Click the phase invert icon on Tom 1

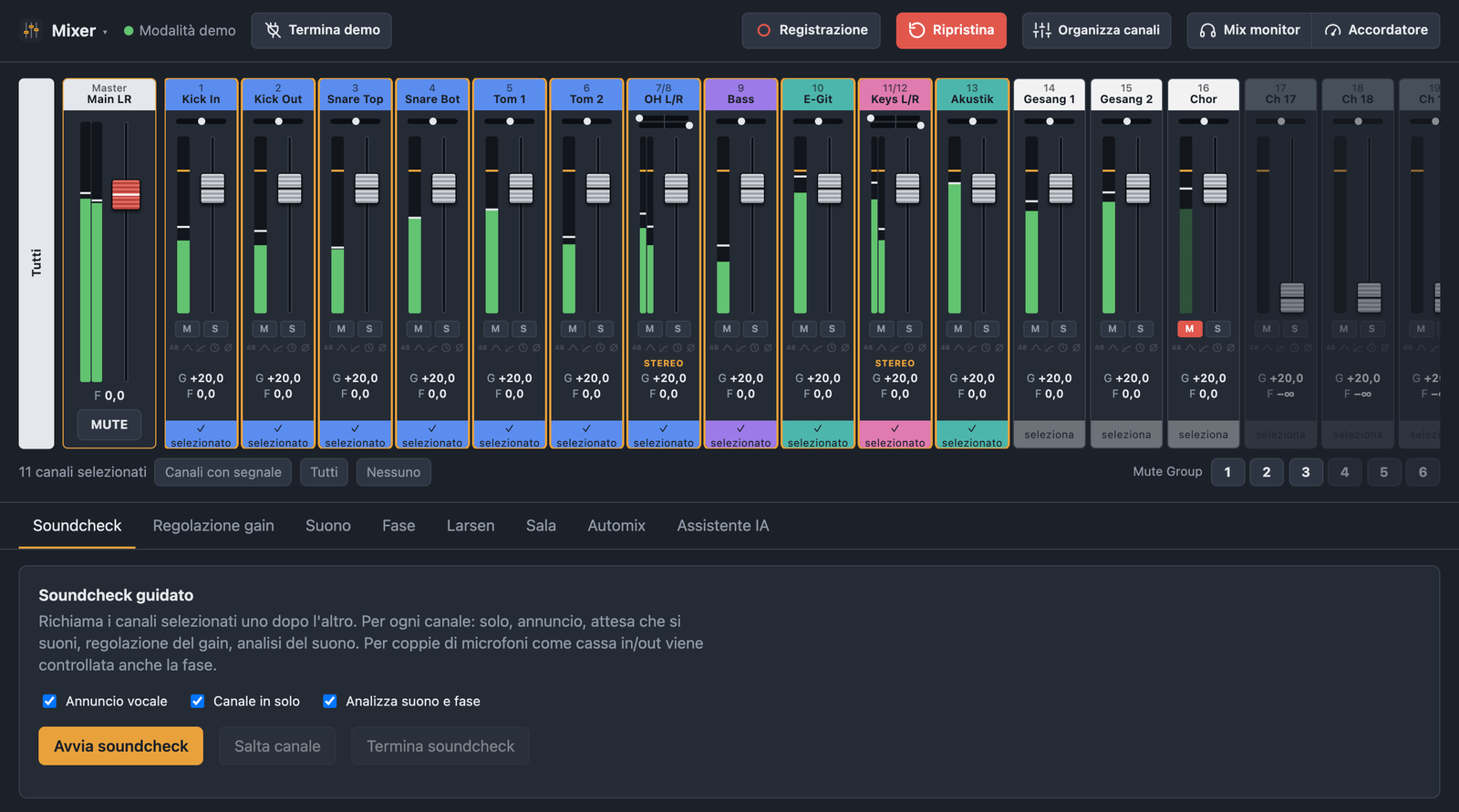tap(536, 347)
